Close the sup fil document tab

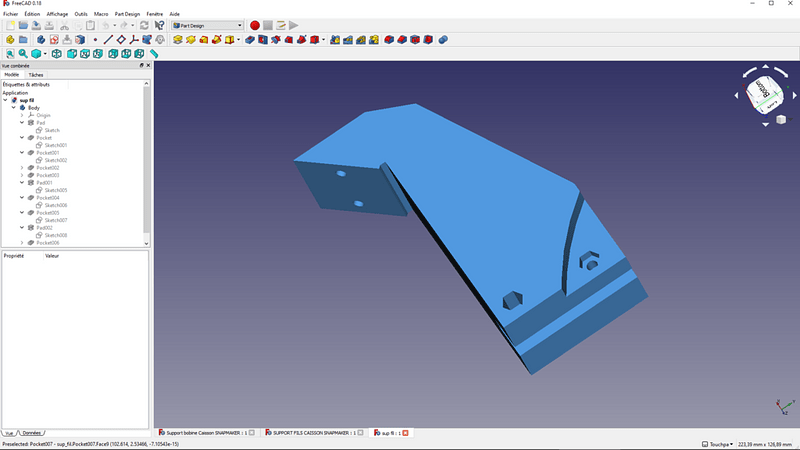pyautogui.click(x=406, y=433)
